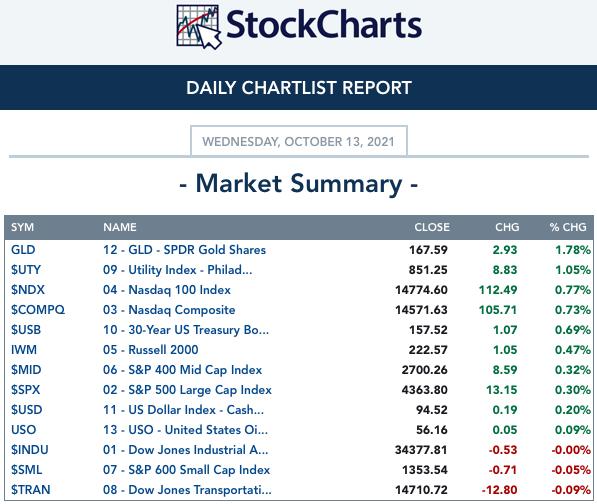Image resolution: width=597 pixels, height=504 pixels.
Task: Click the $INDU ticker symbol
Action: [30, 450]
